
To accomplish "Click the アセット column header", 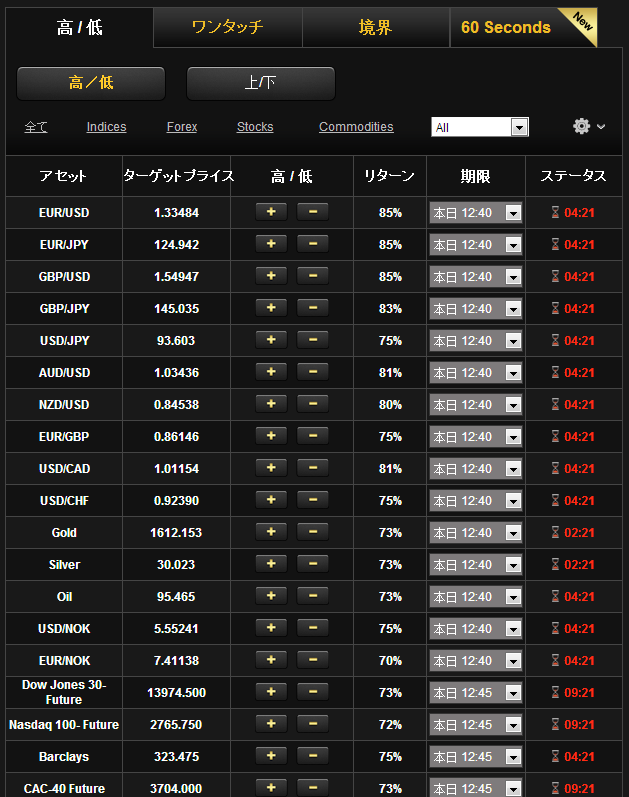I will [x=64, y=176].
